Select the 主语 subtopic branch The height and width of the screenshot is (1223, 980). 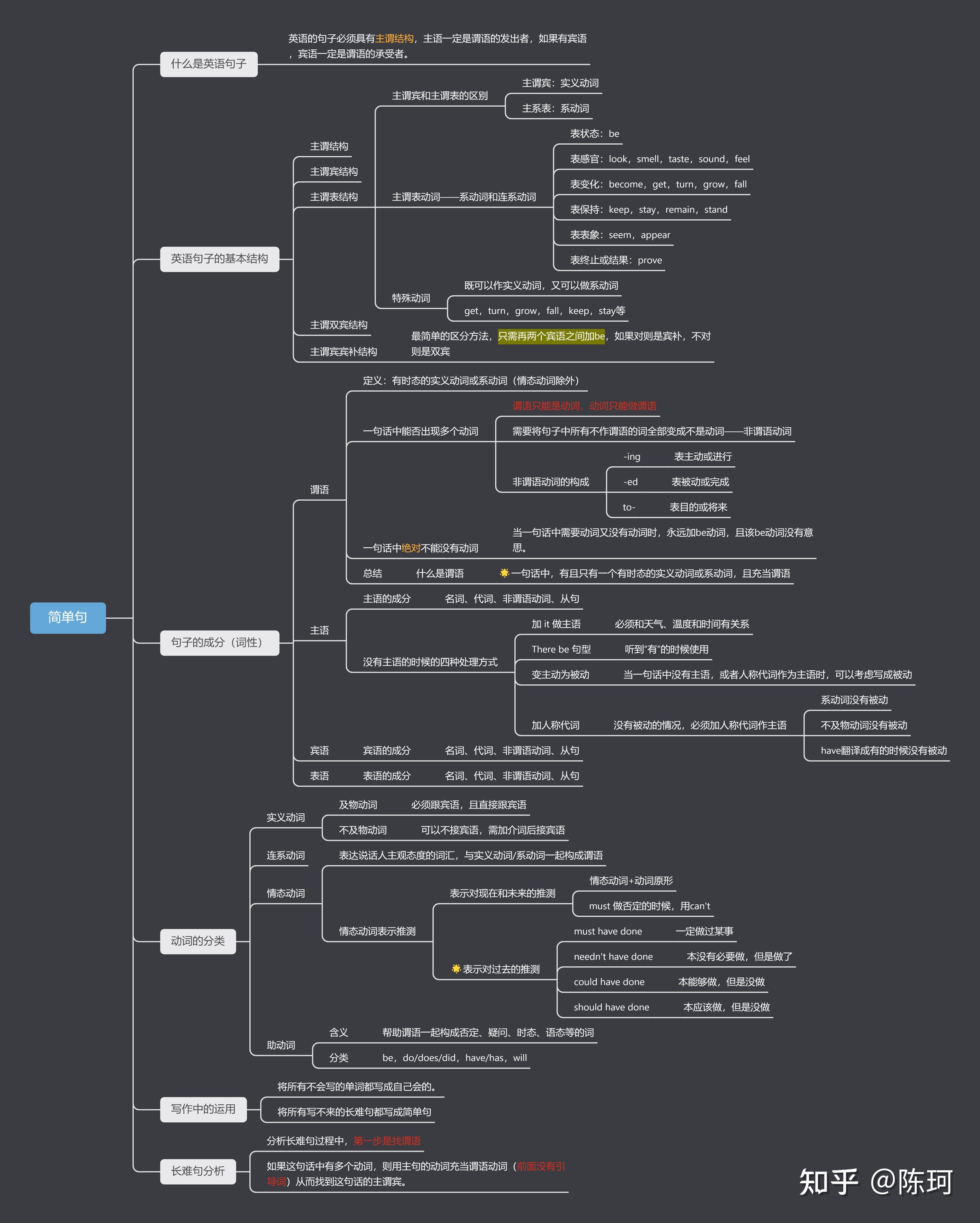[319, 630]
